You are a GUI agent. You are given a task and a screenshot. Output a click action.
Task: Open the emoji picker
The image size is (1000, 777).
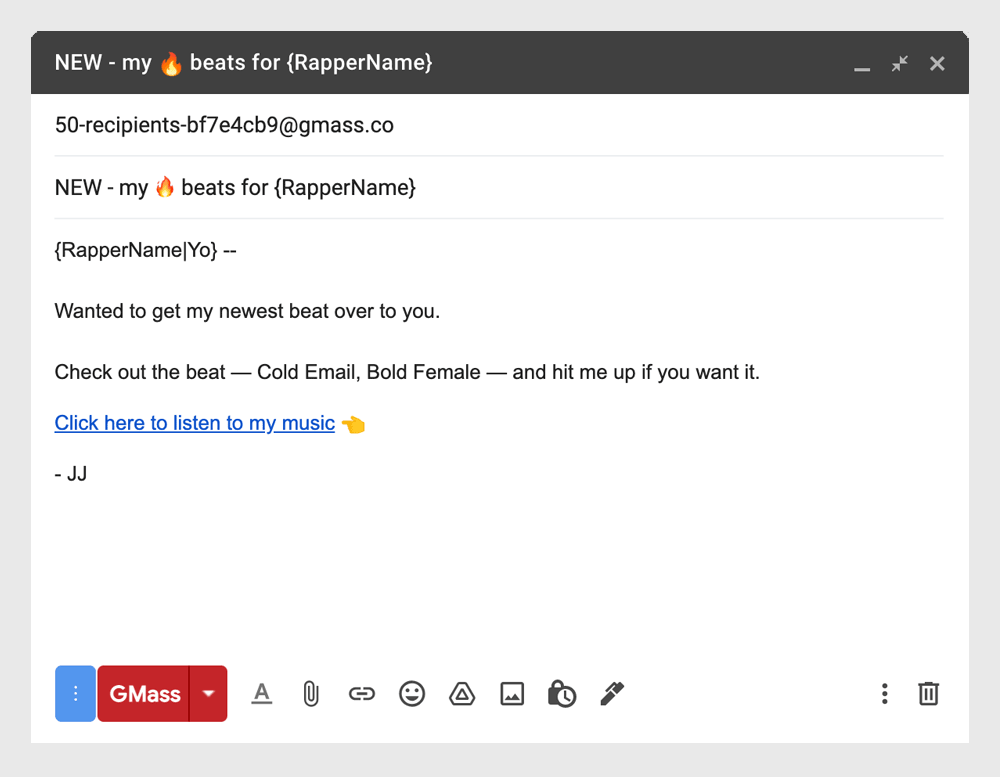tap(412, 693)
